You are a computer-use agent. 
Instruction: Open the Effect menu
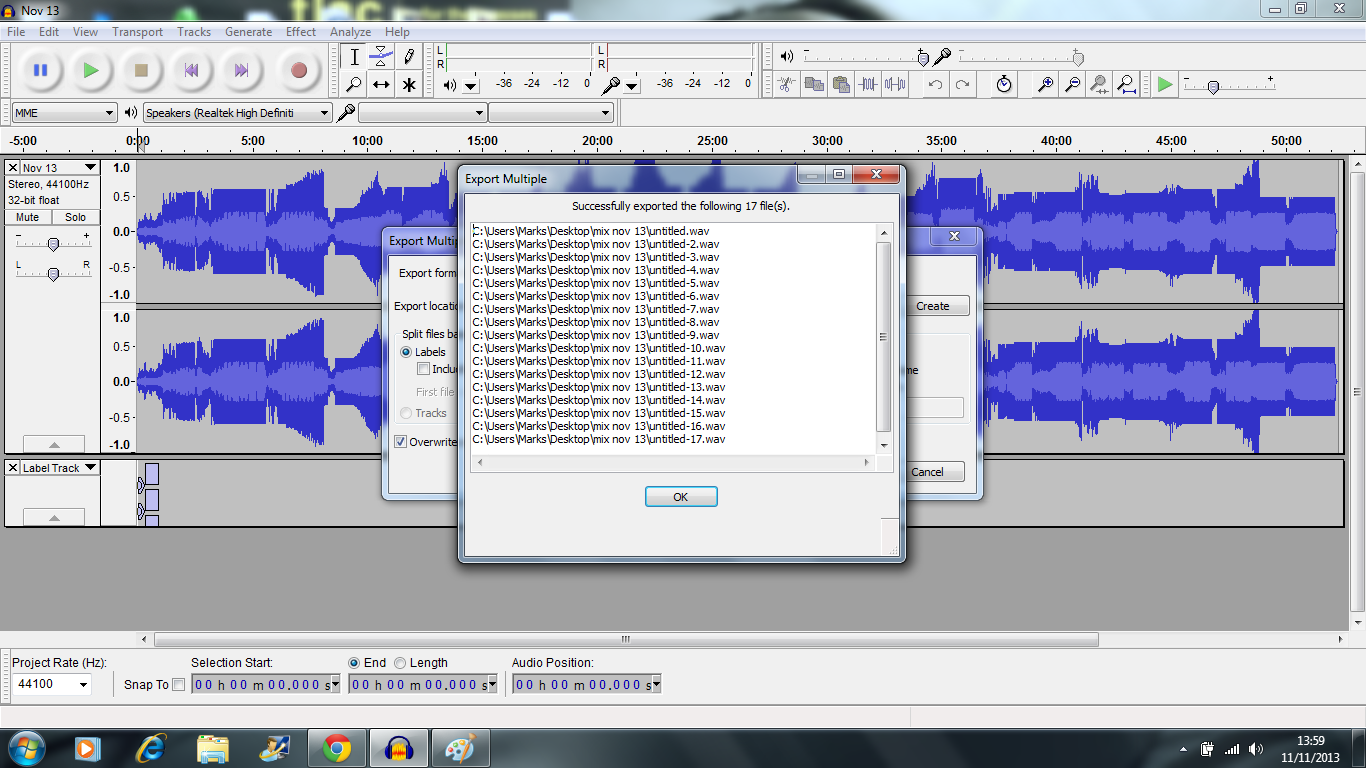point(300,32)
